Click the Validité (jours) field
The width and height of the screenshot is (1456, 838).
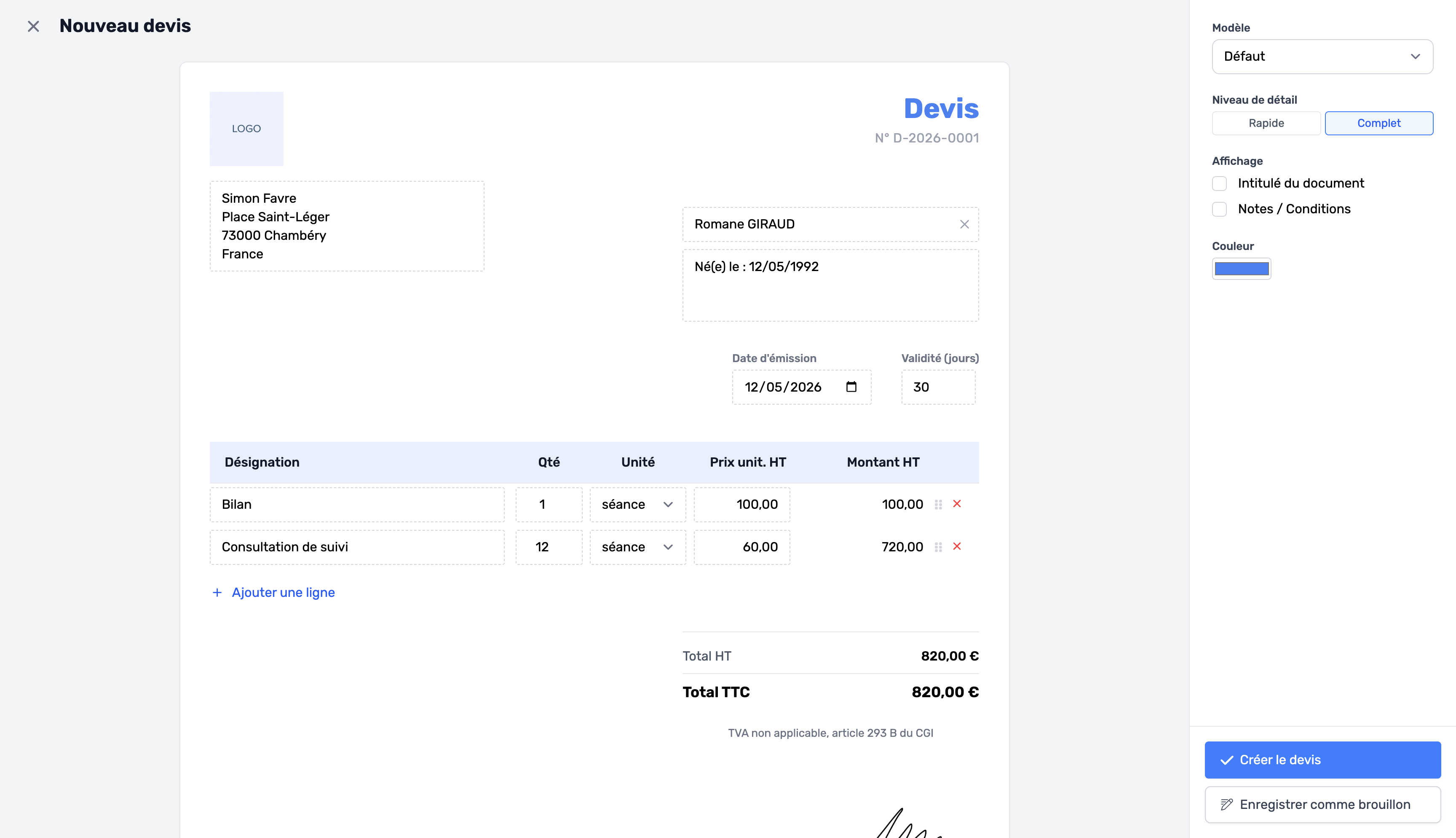[938, 387]
